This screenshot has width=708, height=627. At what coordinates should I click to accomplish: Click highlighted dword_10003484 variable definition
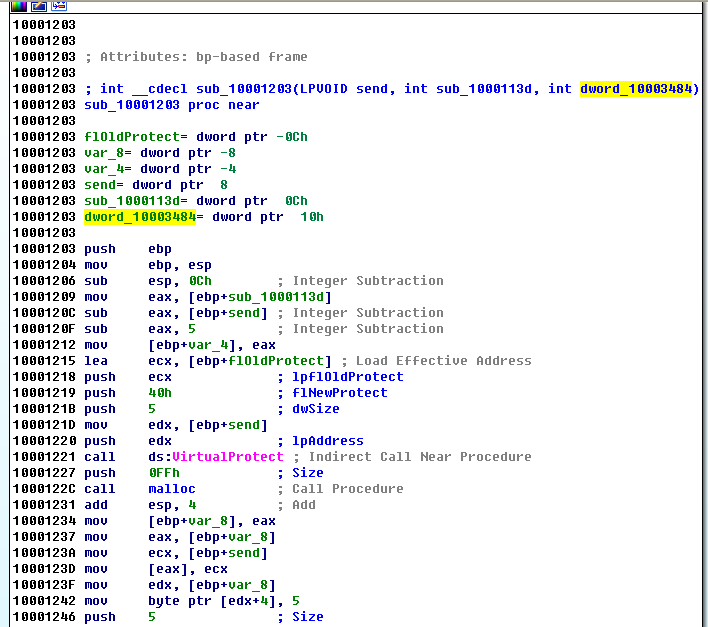point(140,217)
